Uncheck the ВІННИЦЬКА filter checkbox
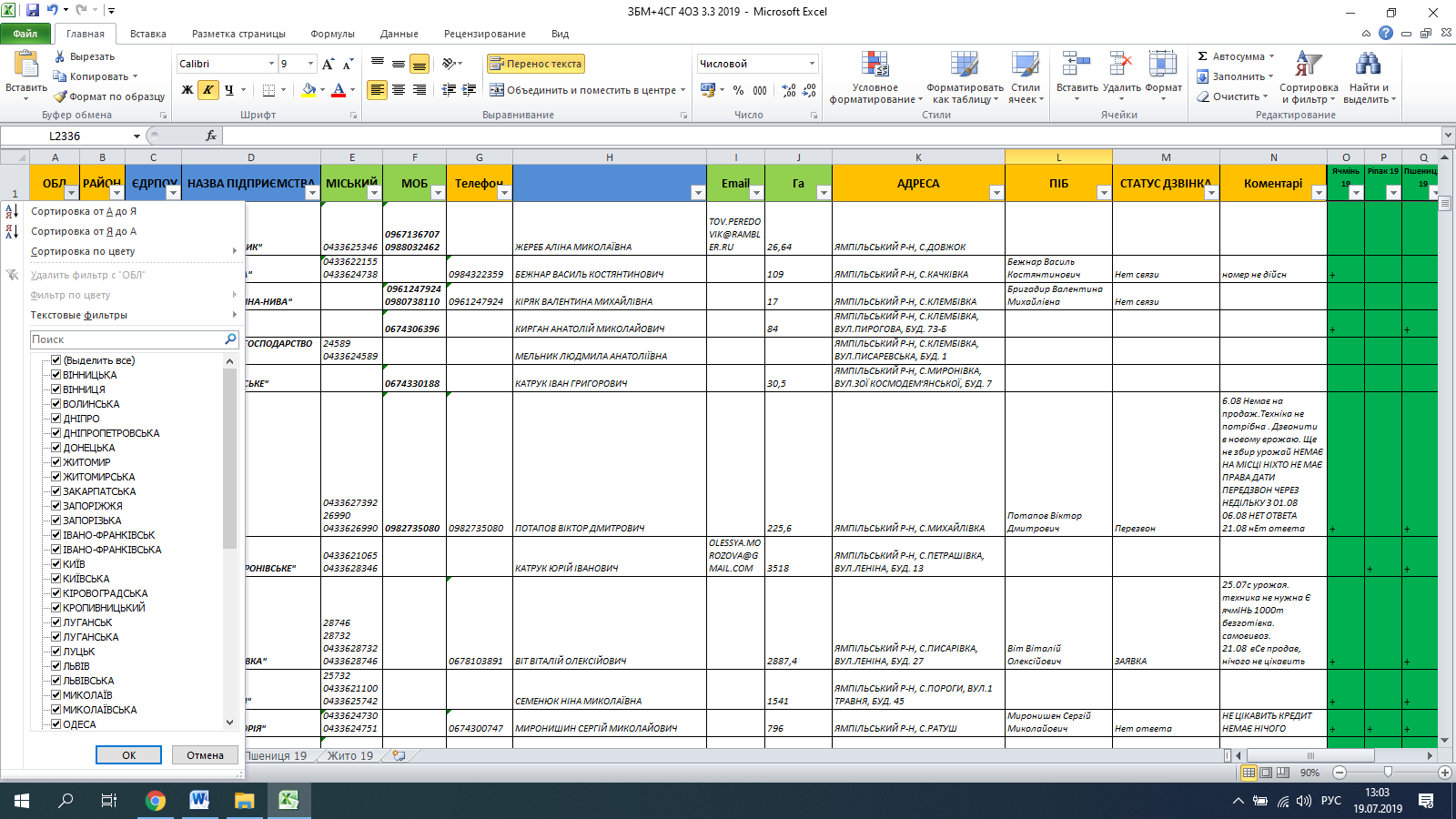1456x819 pixels. 56,375
